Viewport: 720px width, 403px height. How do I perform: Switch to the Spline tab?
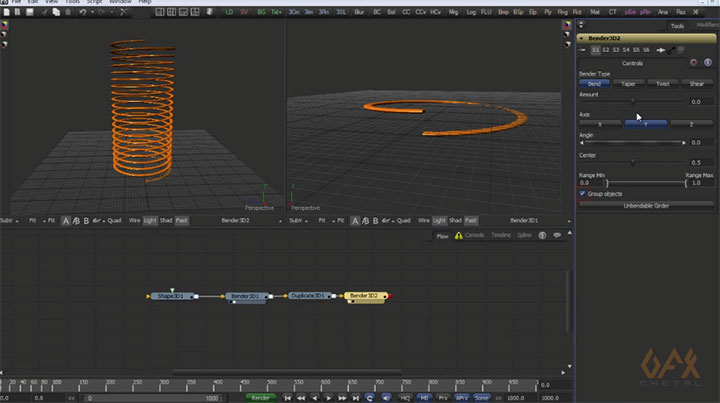pyautogui.click(x=524, y=235)
